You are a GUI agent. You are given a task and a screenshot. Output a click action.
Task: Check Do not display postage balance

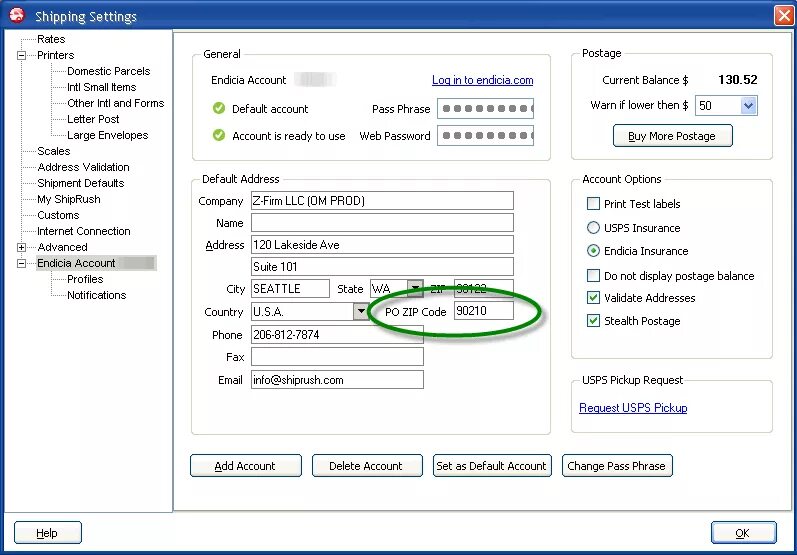click(593, 275)
